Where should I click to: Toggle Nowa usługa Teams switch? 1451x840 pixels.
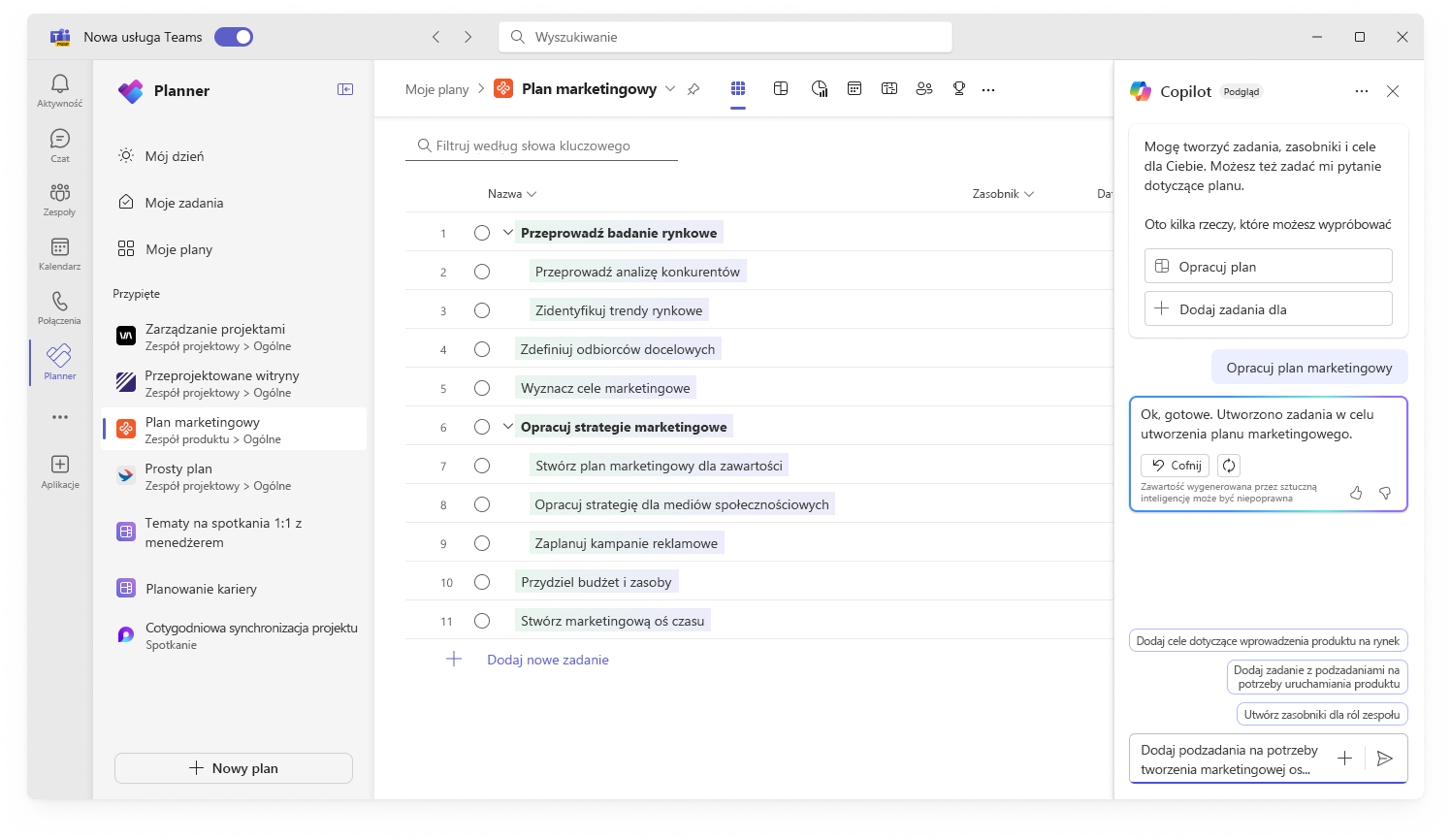coord(234,37)
